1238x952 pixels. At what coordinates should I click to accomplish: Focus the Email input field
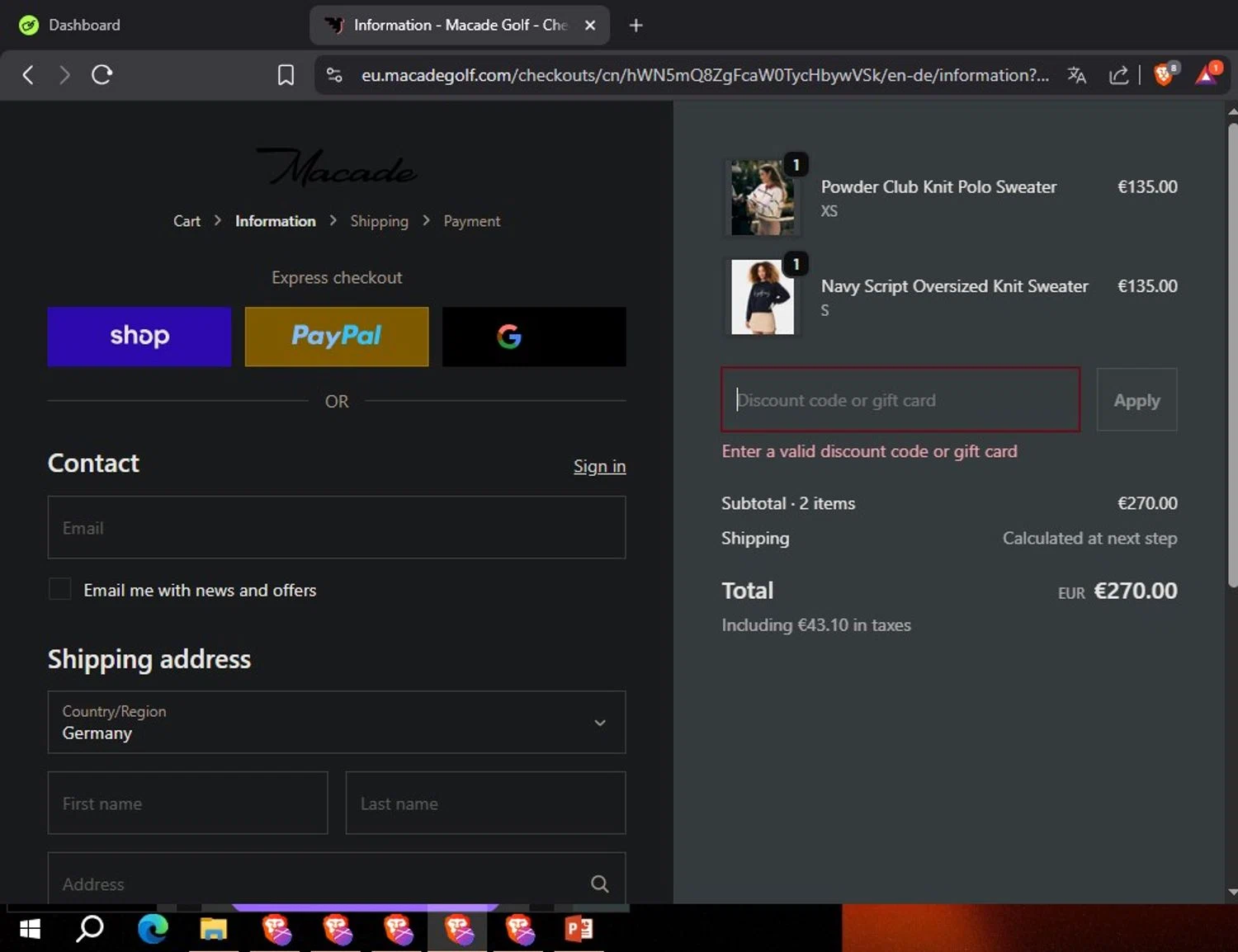point(337,527)
